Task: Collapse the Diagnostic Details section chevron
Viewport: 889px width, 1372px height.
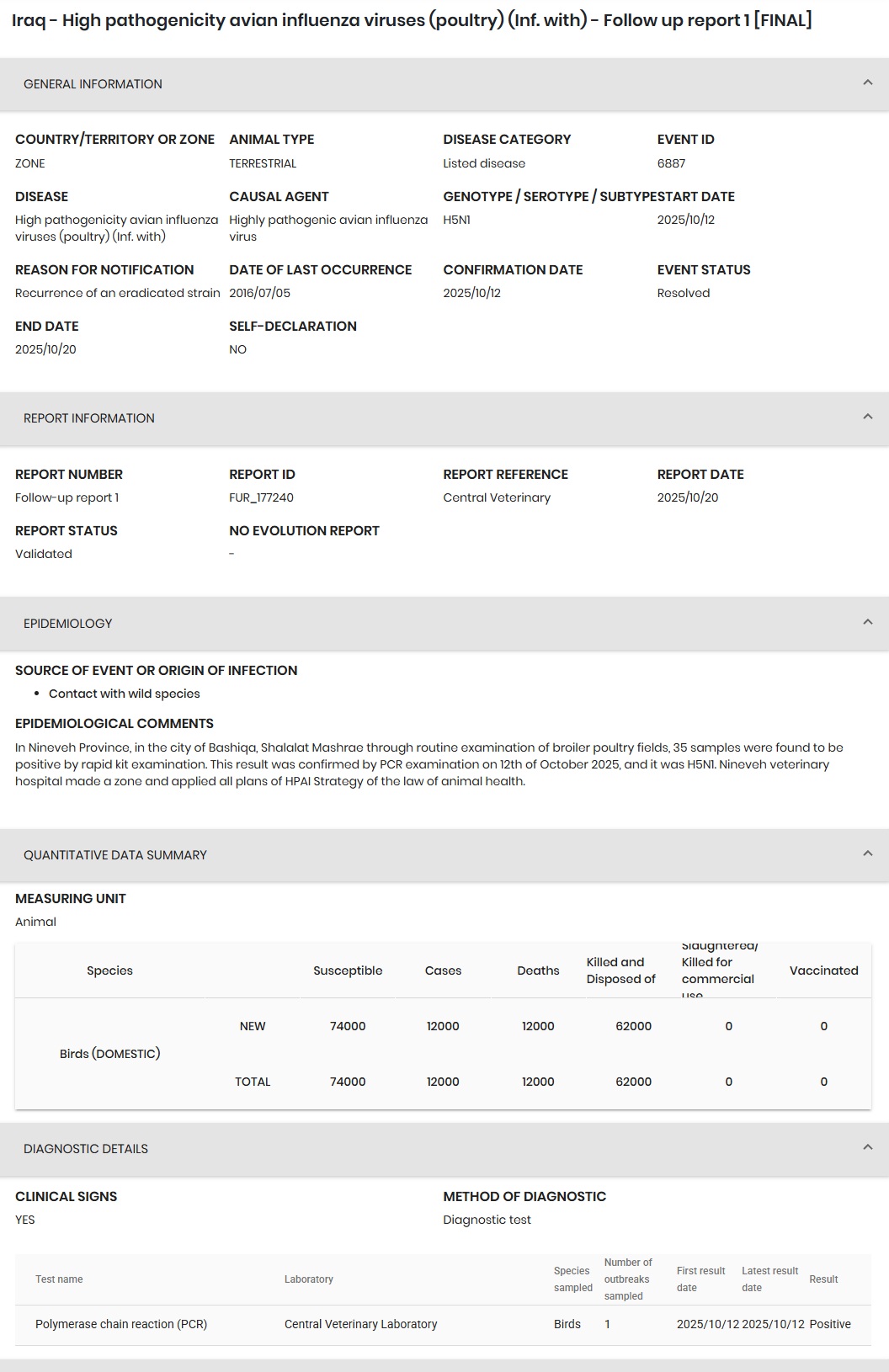Action: (x=867, y=1147)
